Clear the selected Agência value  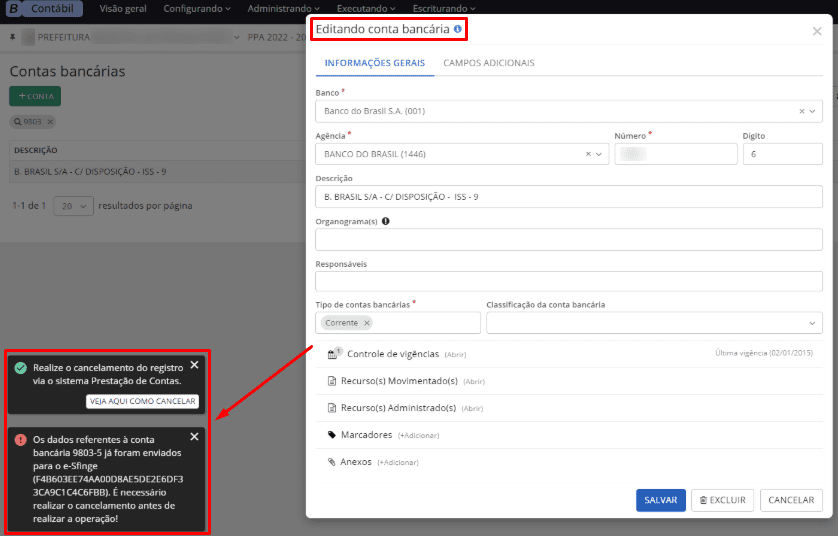[588, 154]
